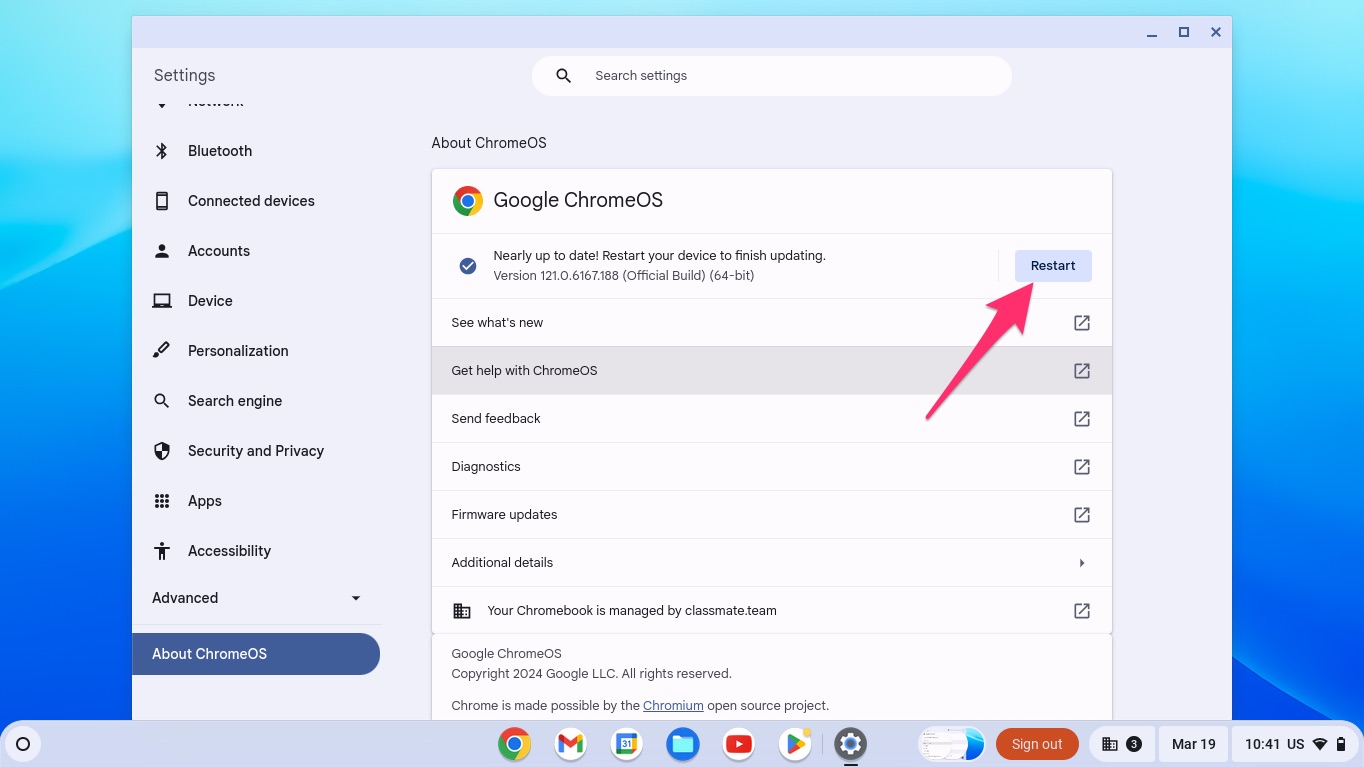Click the Device laptop icon
This screenshot has width=1364, height=767.
[x=162, y=301]
